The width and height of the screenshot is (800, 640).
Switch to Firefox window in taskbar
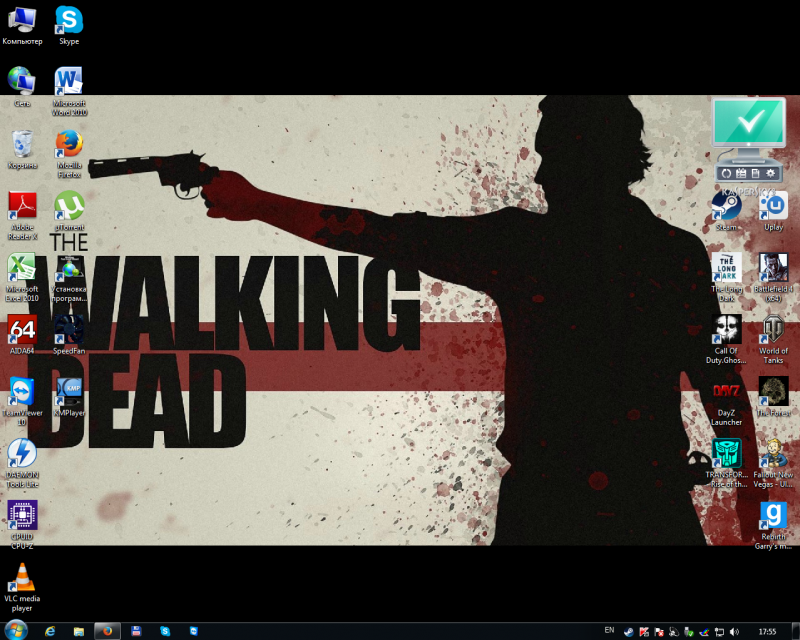[107, 631]
